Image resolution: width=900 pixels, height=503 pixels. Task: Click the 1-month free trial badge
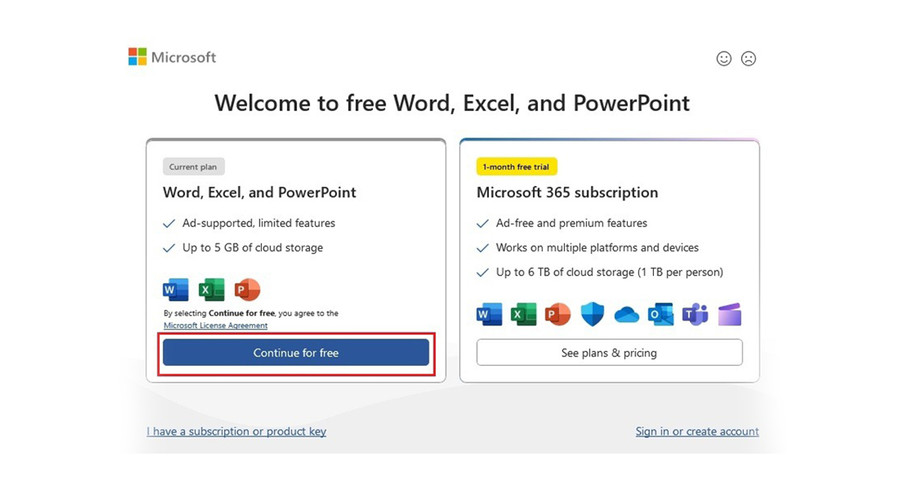(x=517, y=167)
